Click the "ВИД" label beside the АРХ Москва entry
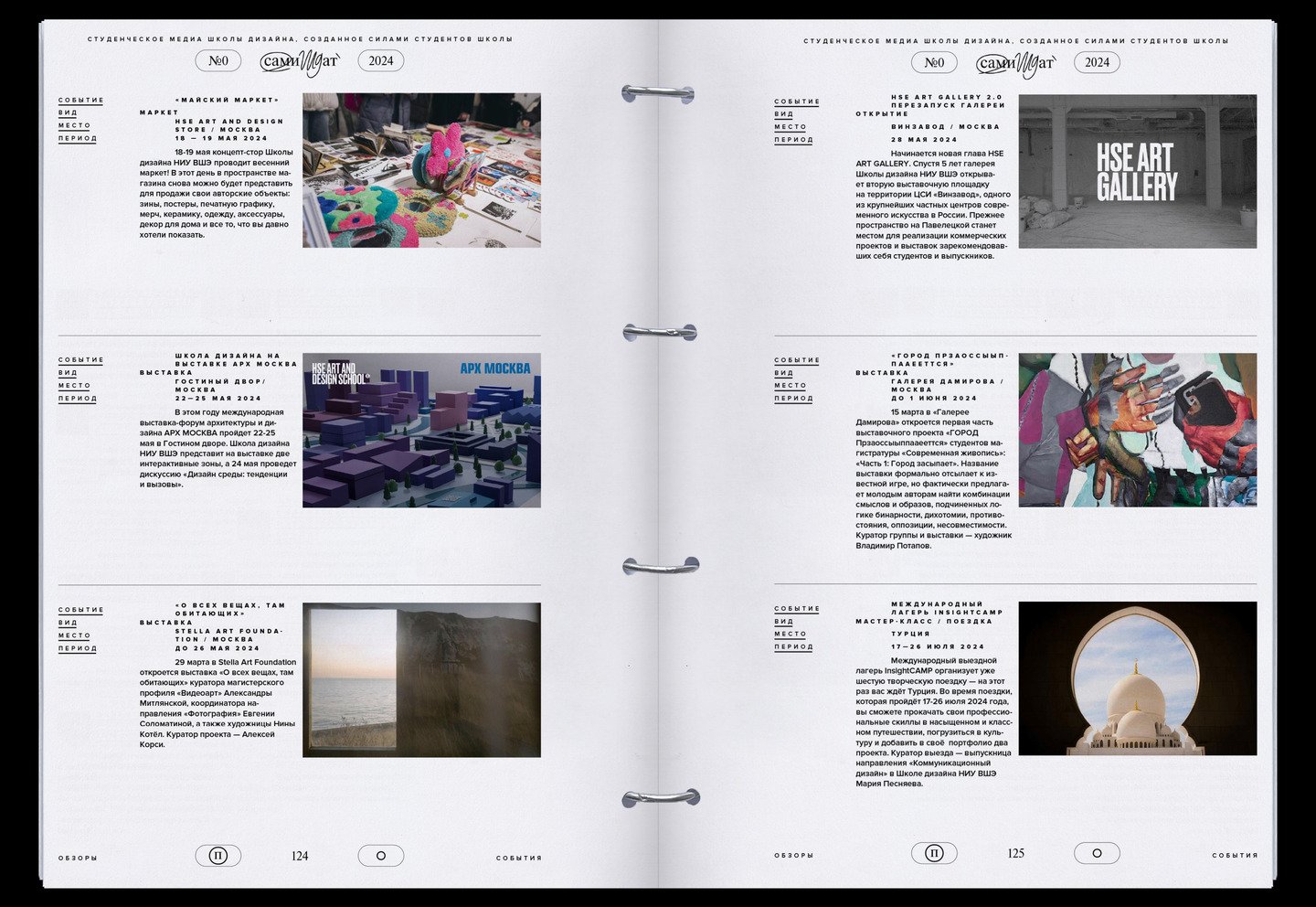1316x907 pixels. click(68, 373)
